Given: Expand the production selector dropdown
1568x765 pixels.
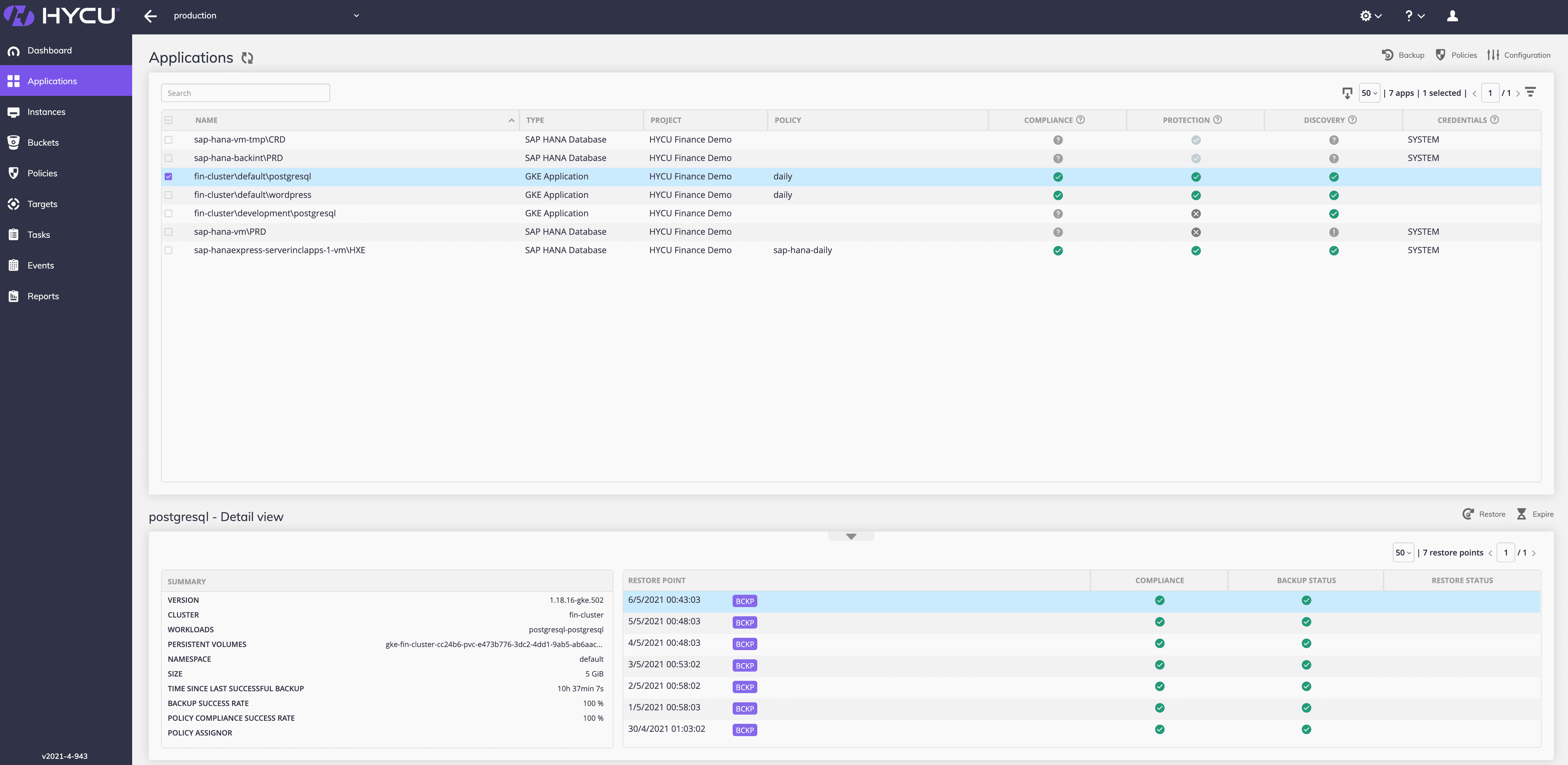Looking at the screenshot, I should click(356, 16).
